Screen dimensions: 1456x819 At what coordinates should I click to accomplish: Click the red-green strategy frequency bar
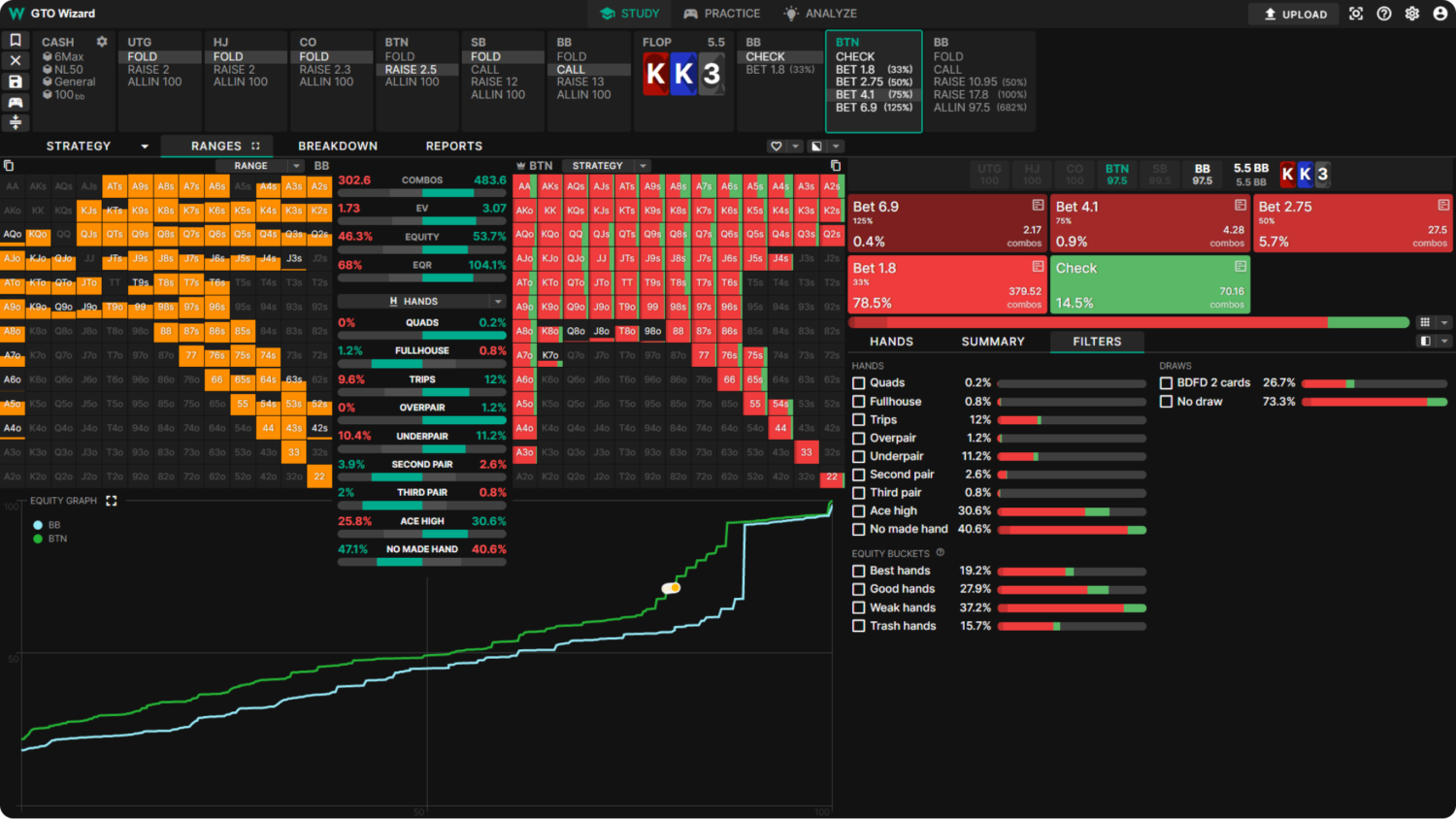pos(1129,322)
